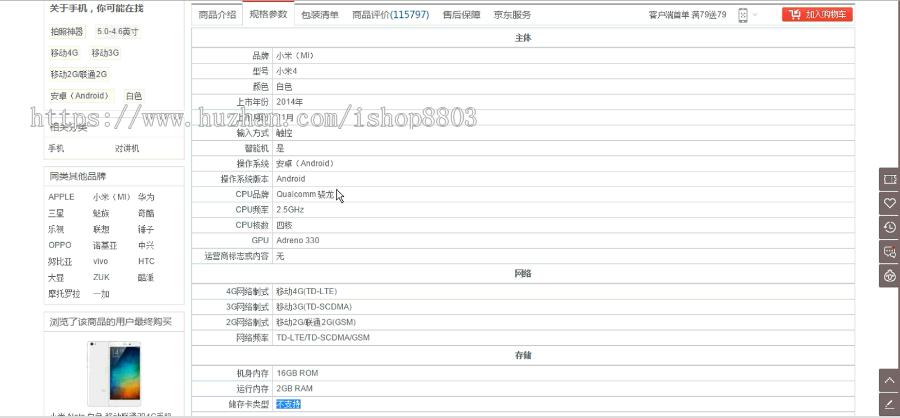Image resolution: width=900 pixels, height=418 pixels.
Task: Open 小米（MI） in the brand list
Action: point(112,197)
